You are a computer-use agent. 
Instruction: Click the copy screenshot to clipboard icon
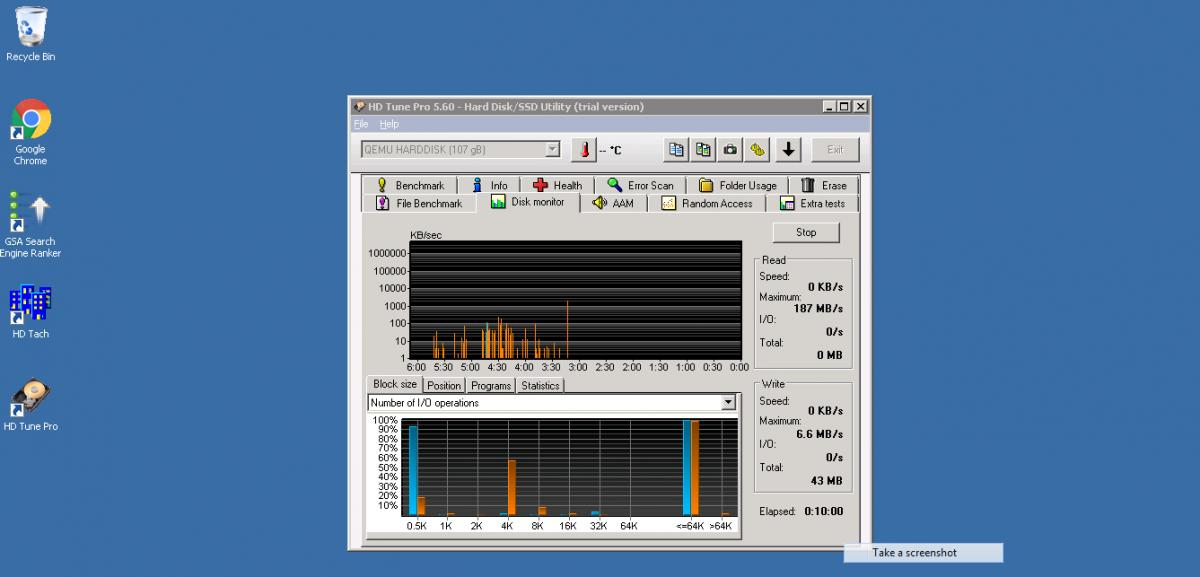pos(704,150)
